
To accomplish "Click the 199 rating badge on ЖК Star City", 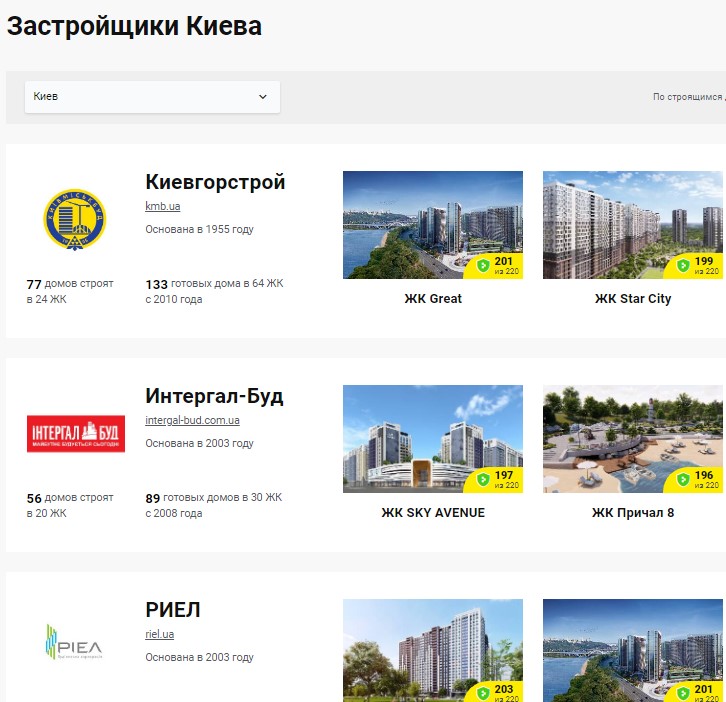I will click(x=697, y=266).
